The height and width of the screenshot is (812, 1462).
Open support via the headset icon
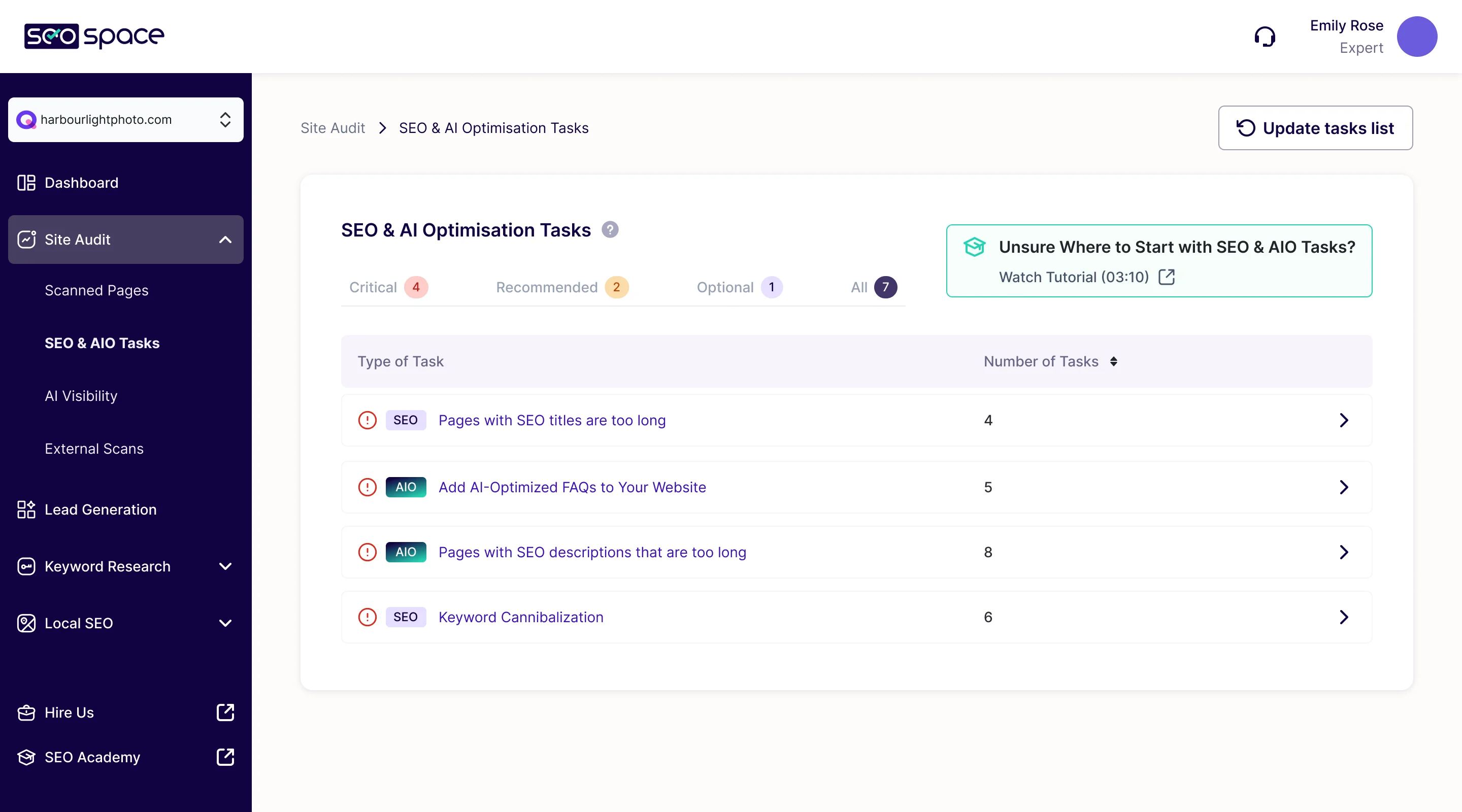point(1265,37)
